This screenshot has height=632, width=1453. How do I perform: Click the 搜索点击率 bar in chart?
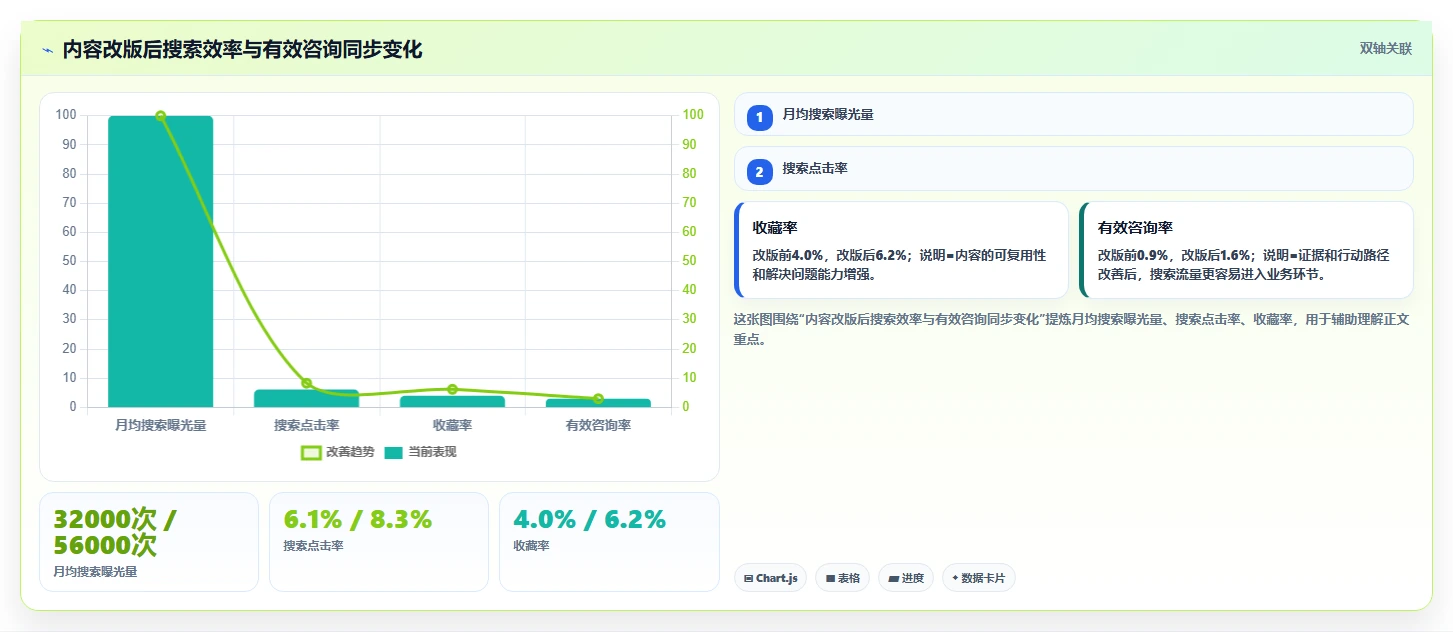pos(306,398)
